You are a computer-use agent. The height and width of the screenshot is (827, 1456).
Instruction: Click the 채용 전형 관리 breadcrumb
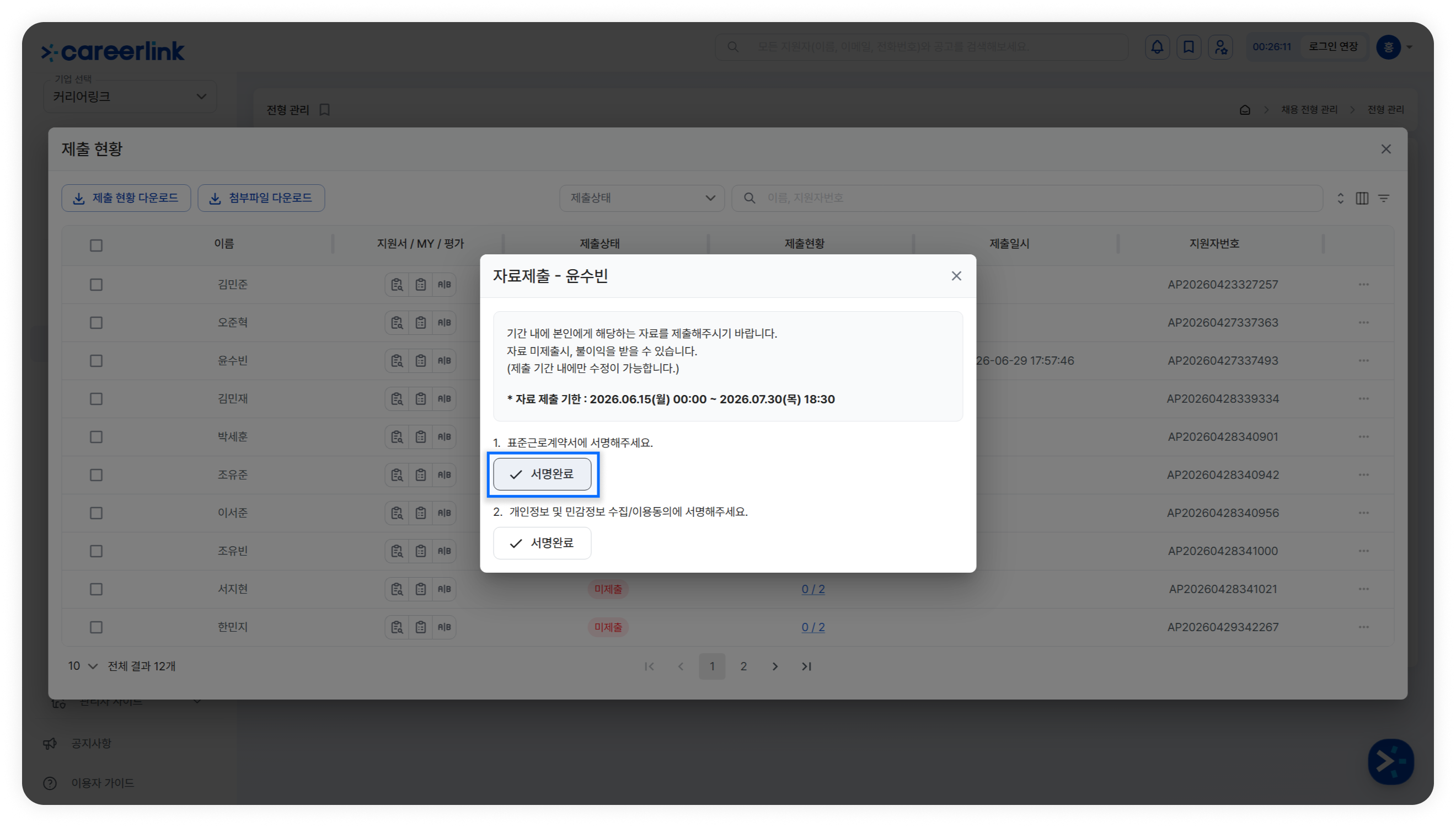[1309, 110]
